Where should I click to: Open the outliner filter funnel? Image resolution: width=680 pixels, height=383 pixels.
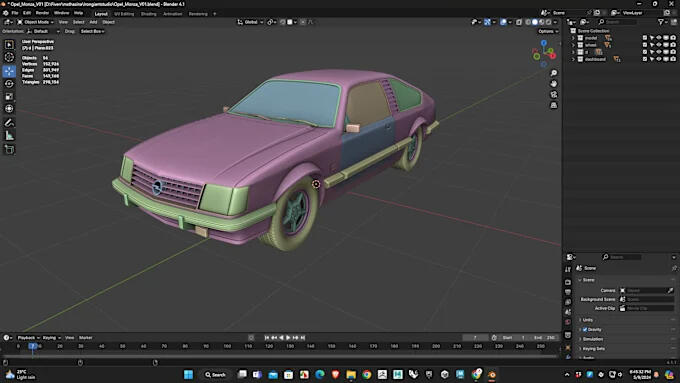660,22
